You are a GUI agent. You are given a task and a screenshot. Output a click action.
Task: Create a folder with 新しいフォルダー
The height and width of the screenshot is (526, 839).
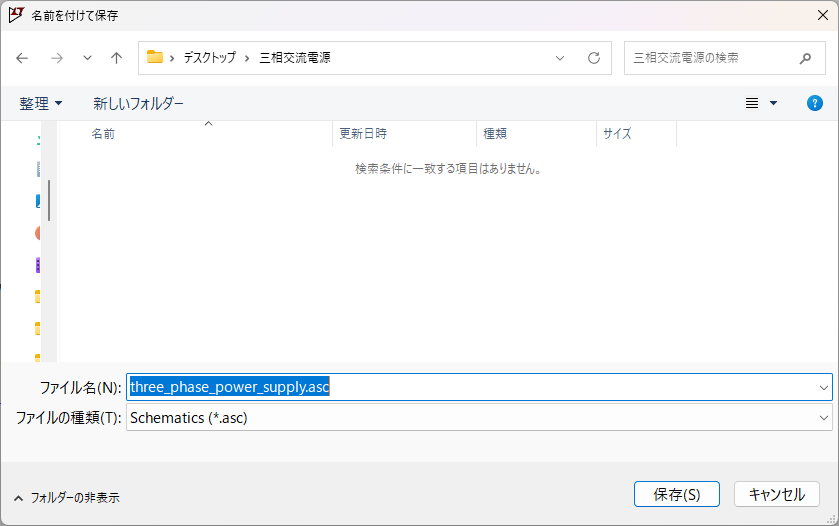point(138,103)
